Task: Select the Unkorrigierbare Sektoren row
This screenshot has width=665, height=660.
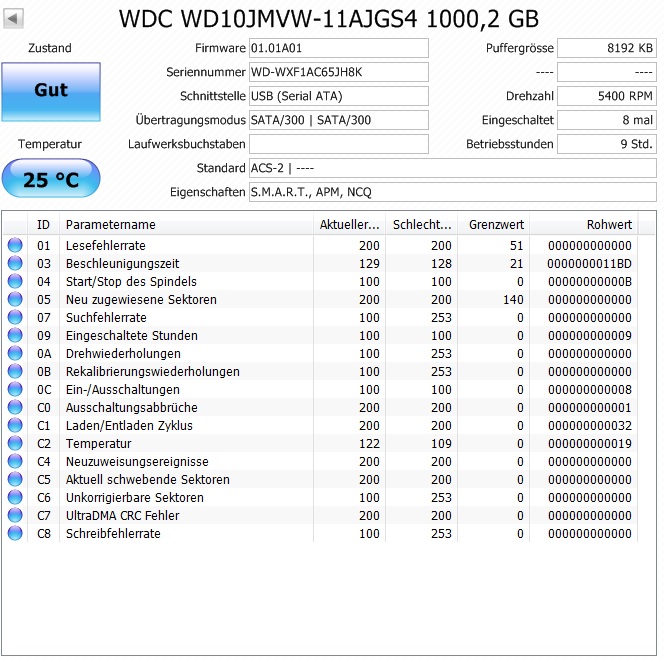Action: [x=320, y=497]
